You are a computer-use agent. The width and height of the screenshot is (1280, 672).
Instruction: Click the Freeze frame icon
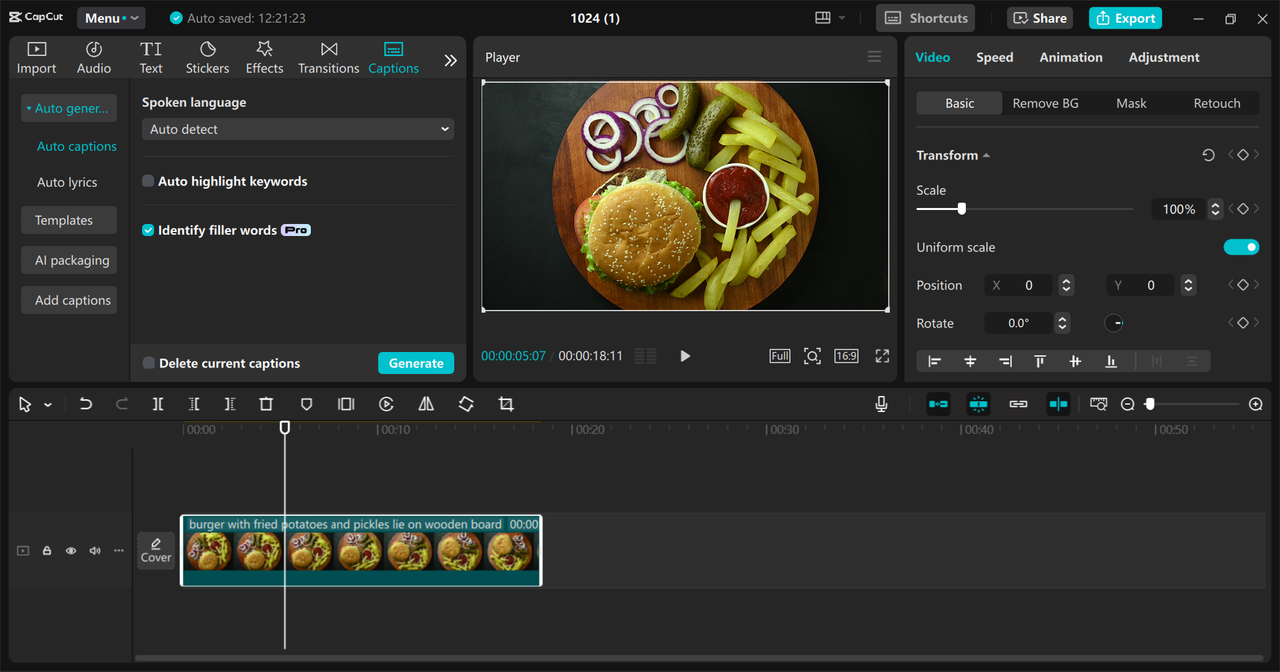[346, 404]
